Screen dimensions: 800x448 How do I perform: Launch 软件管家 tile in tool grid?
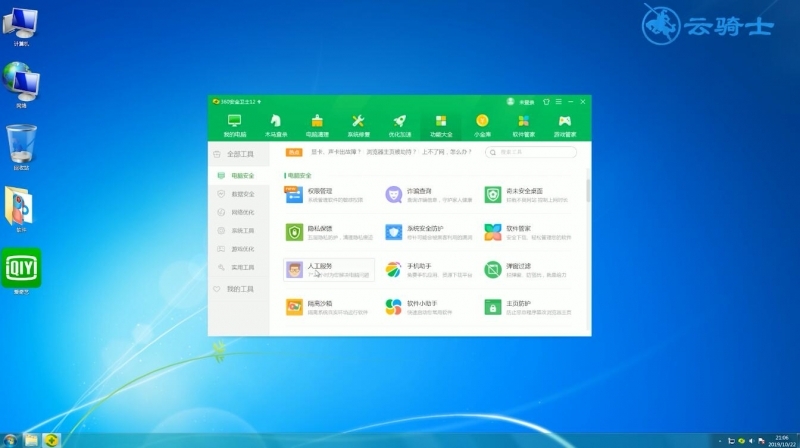point(528,232)
